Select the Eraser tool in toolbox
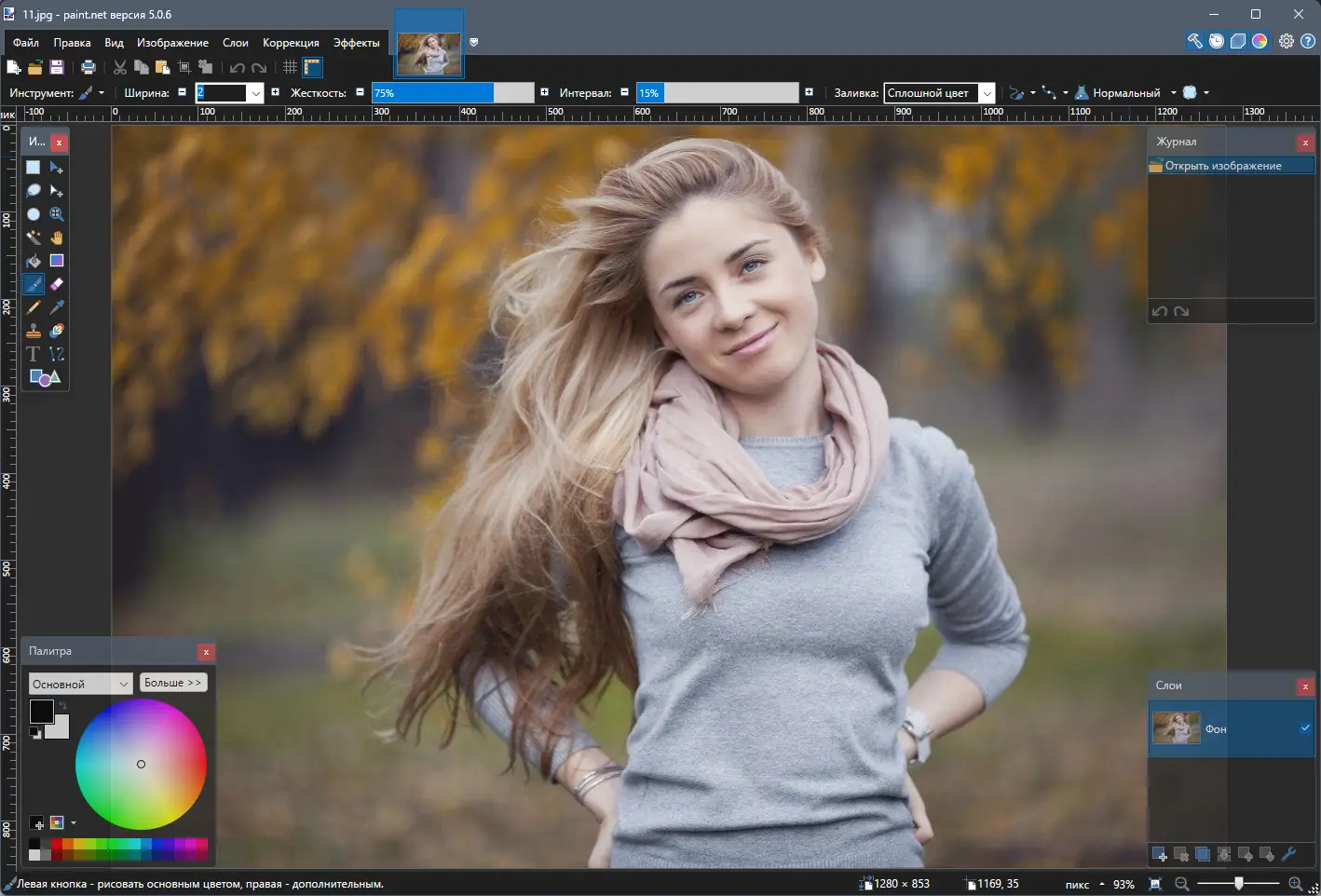Screen dimensions: 1321x896 pos(57,284)
